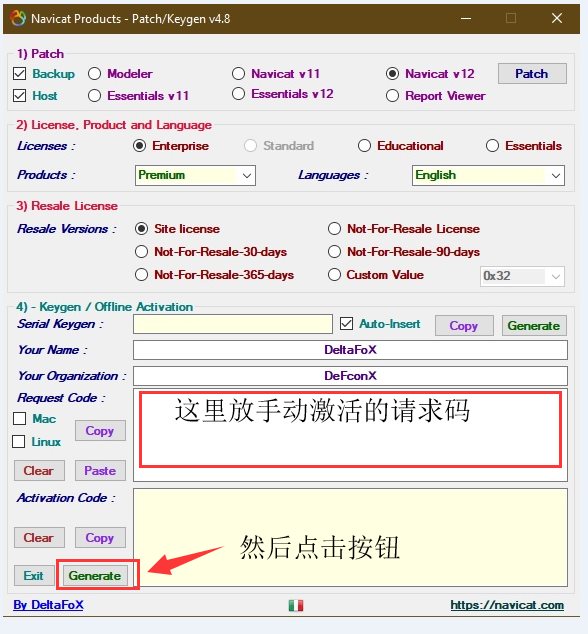Toggle the Backup checkbox
This screenshot has height=634, width=588.
pyautogui.click(x=19, y=74)
